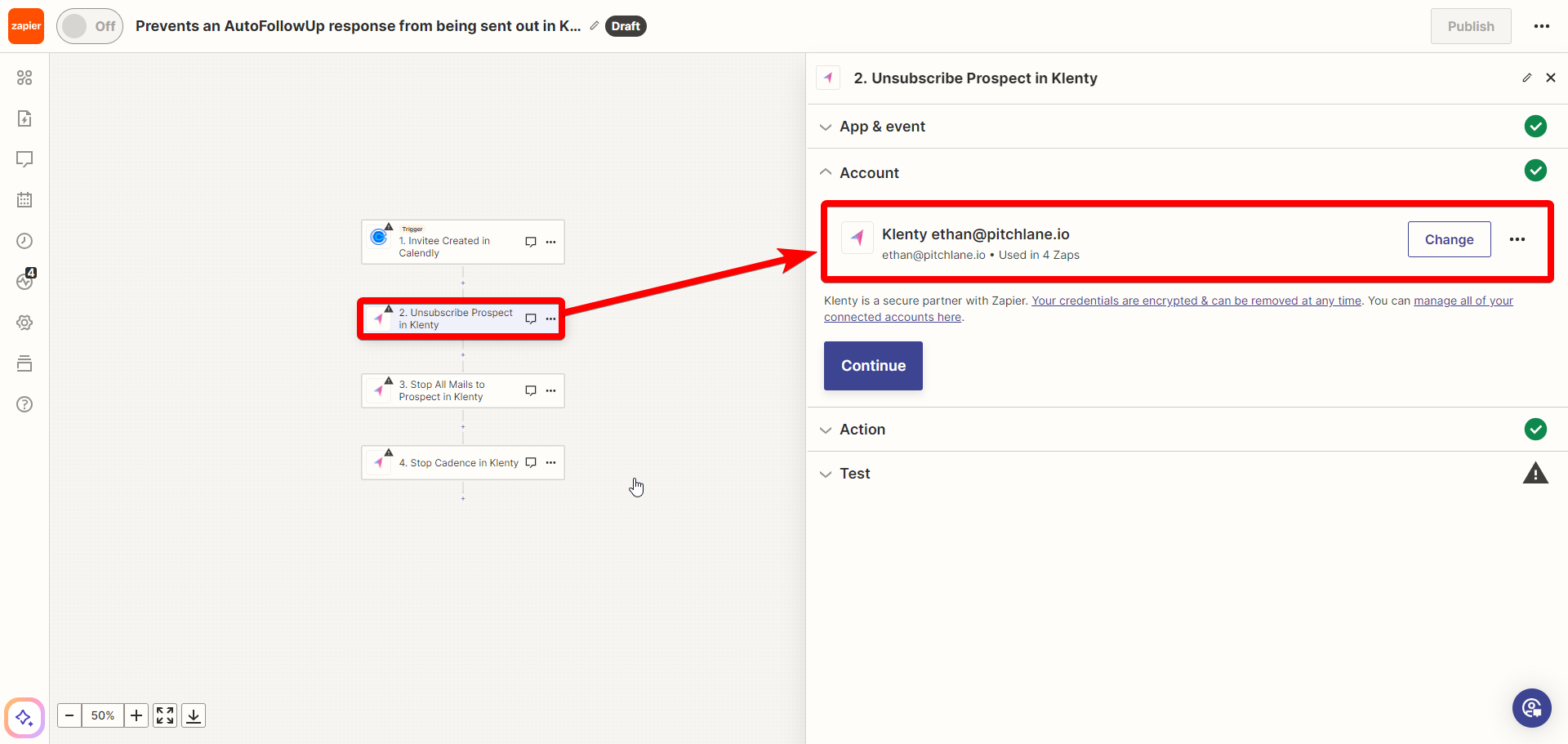
Task: Click the Continue button
Action: click(873, 366)
